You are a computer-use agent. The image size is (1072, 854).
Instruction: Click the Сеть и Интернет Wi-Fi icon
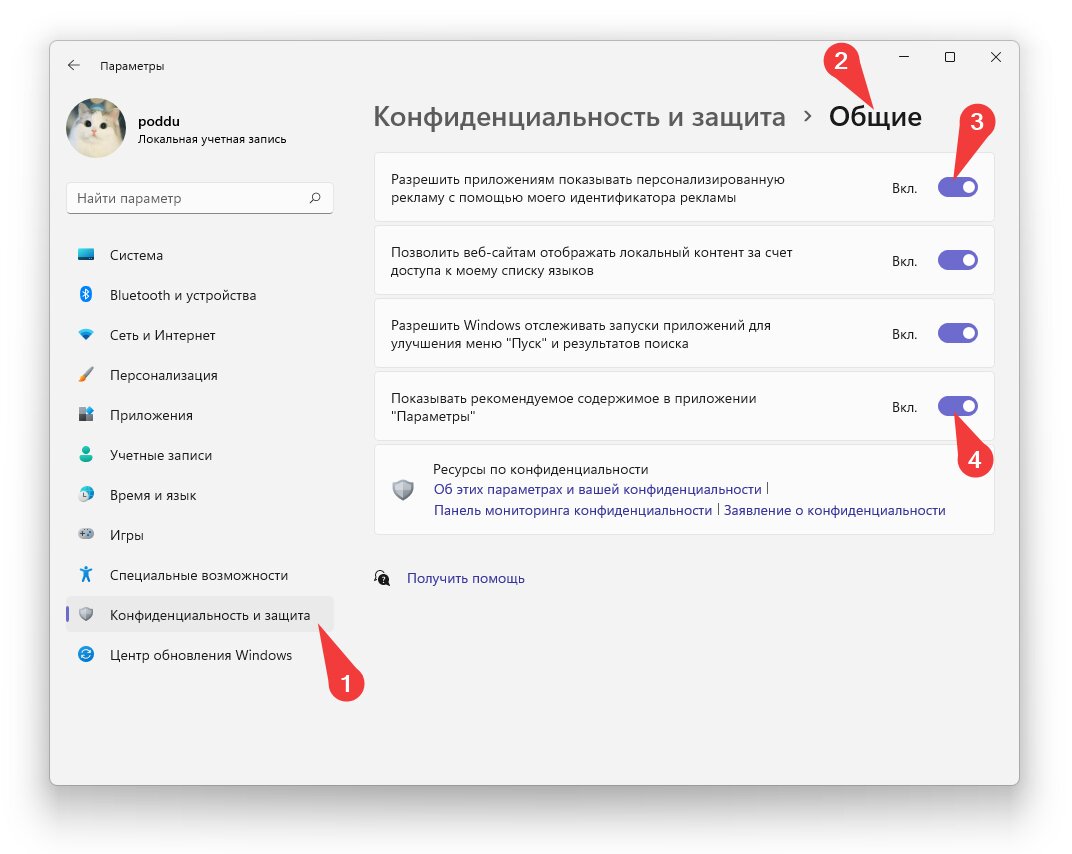click(x=86, y=335)
